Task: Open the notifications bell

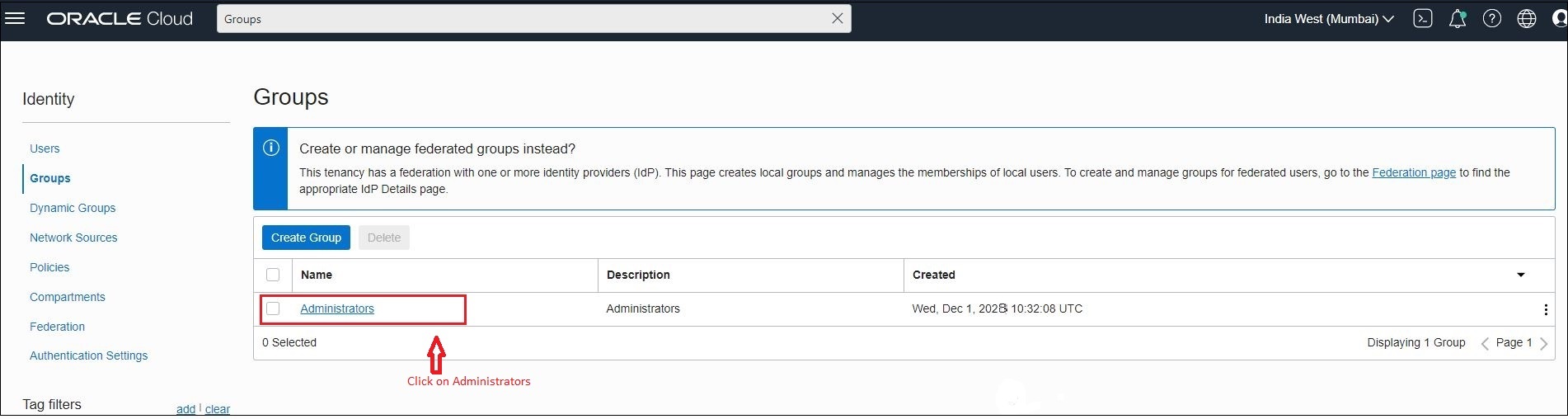Action: click(1458, 18)
